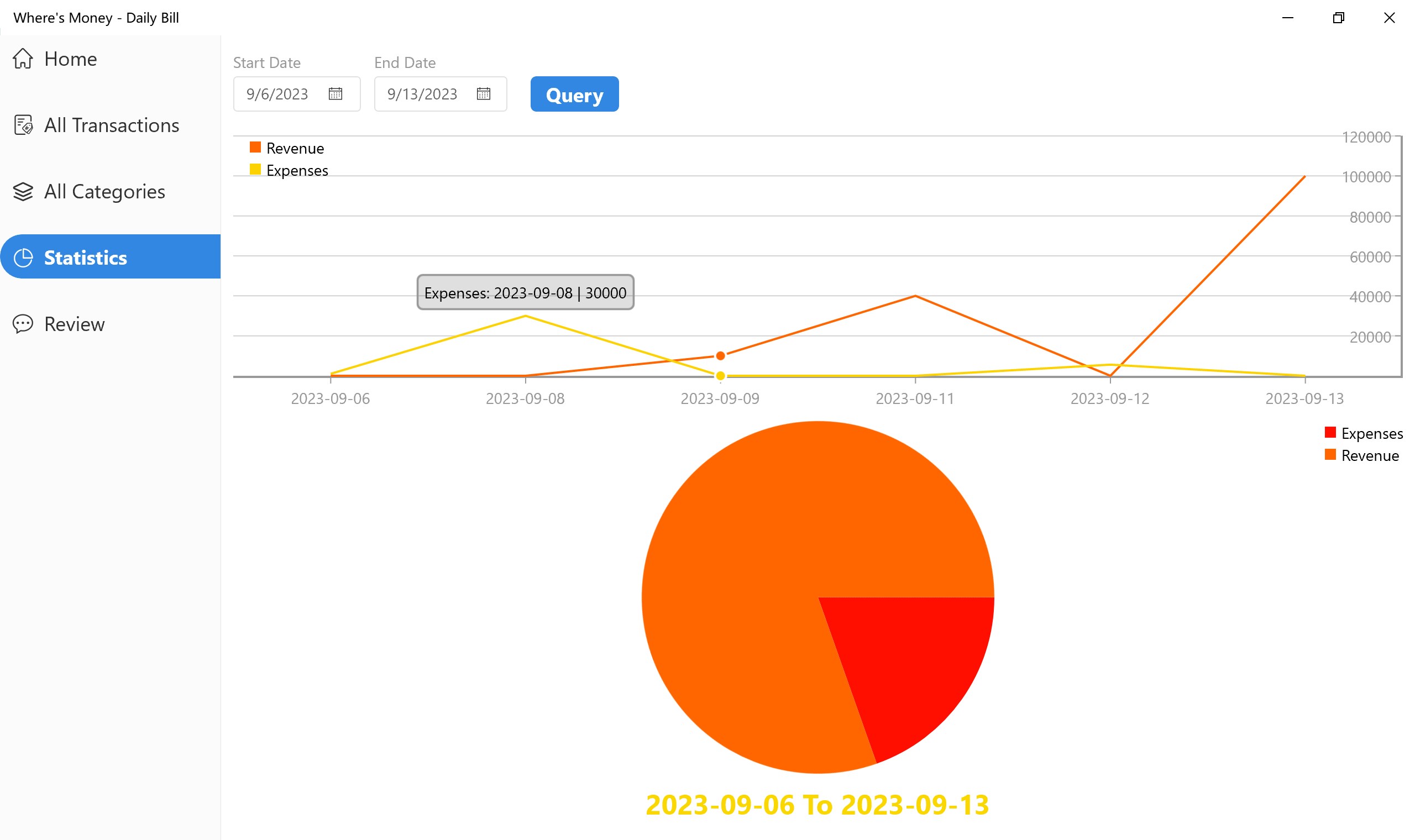Restore down the application window
Screen dimensions: 1415x840
pos(1338,18)
